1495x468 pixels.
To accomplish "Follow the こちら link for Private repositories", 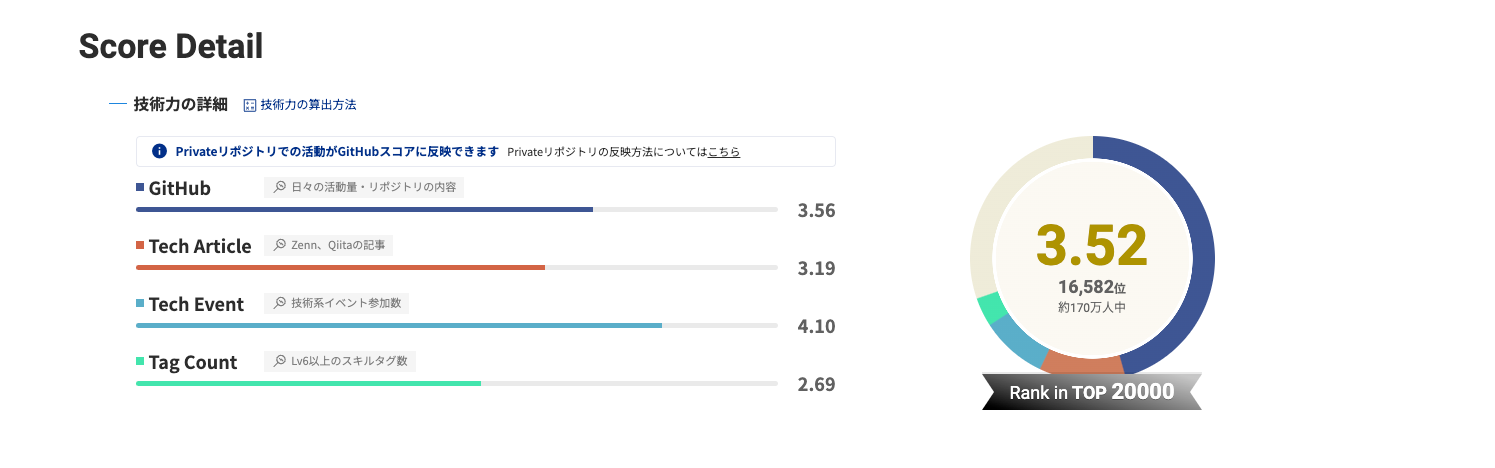I will pyautogui.click(x=724, y=152).
